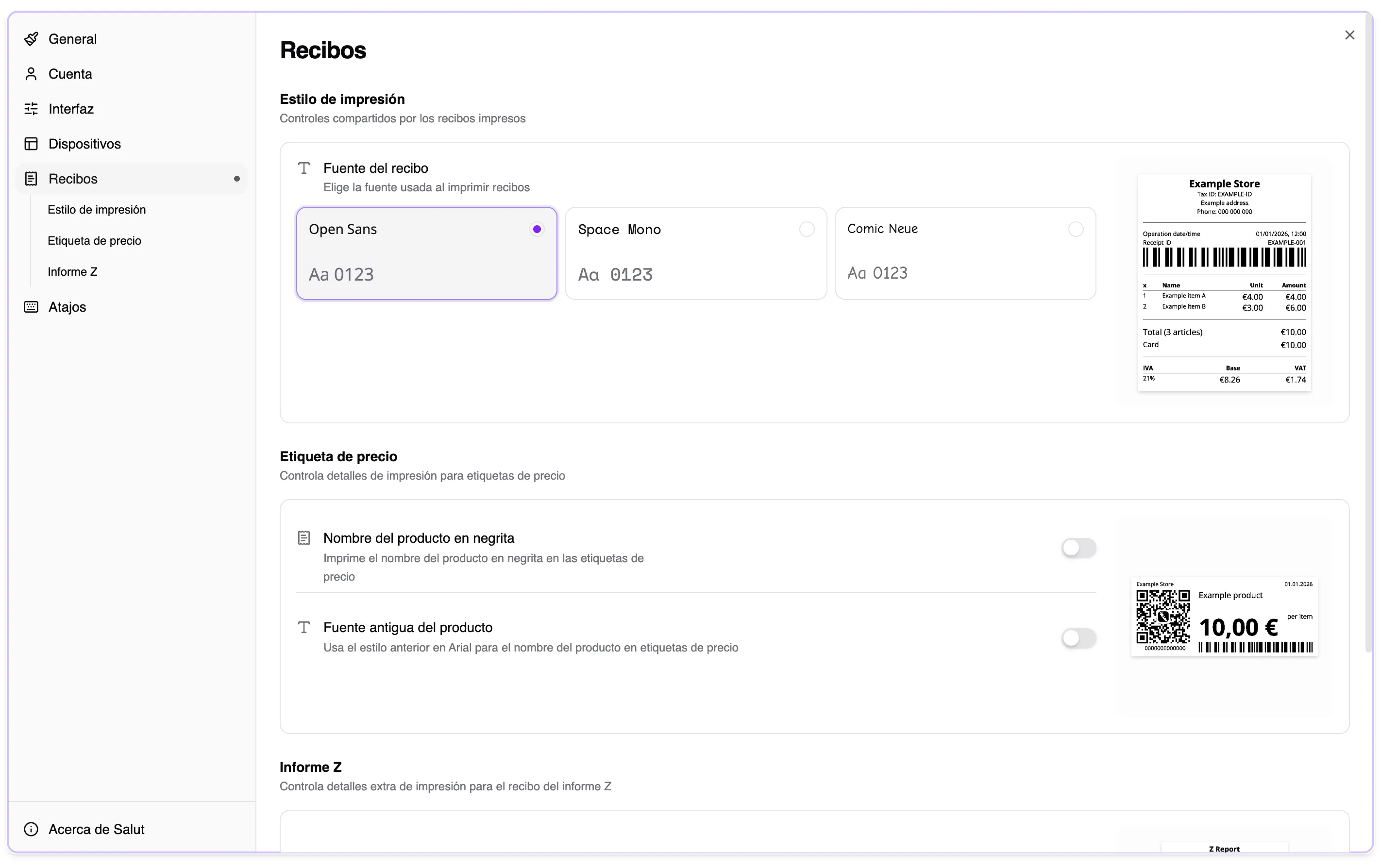Choose the Comic Neue font card sample
The width and height of the screenshot is (1381, 868).
point(966,253)
